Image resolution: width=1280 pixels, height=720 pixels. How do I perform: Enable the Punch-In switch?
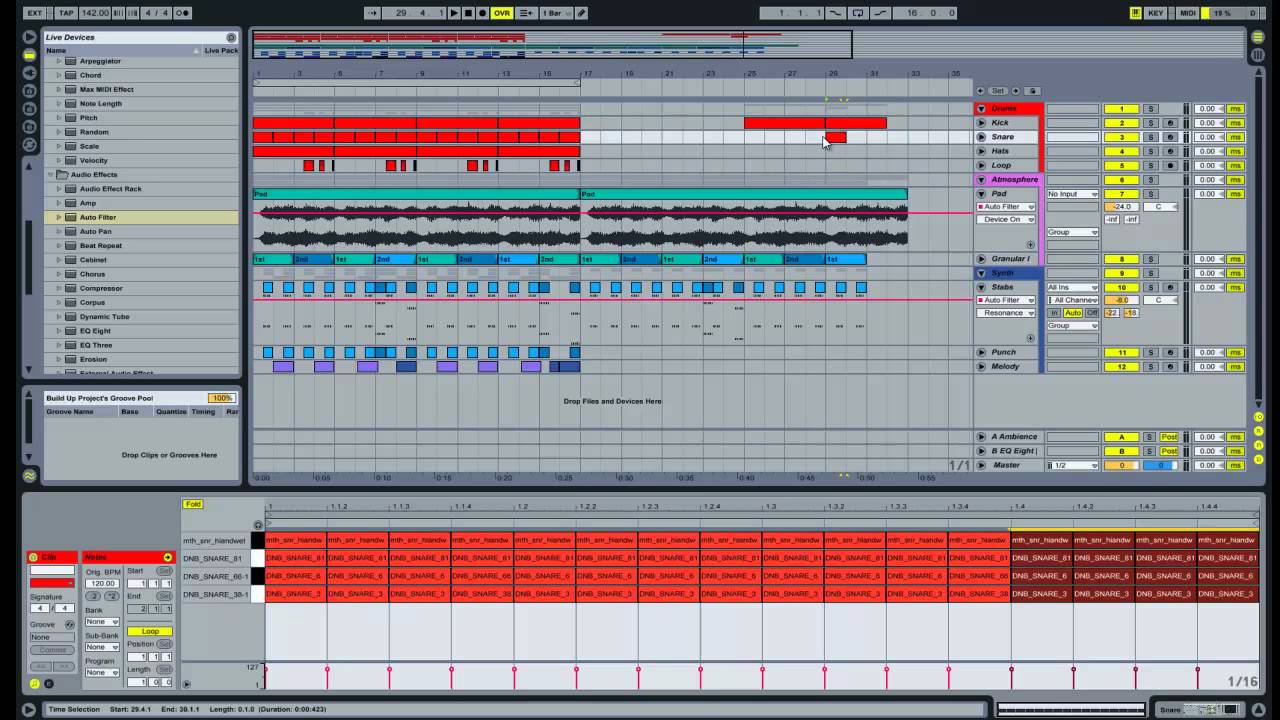(834, 13)
